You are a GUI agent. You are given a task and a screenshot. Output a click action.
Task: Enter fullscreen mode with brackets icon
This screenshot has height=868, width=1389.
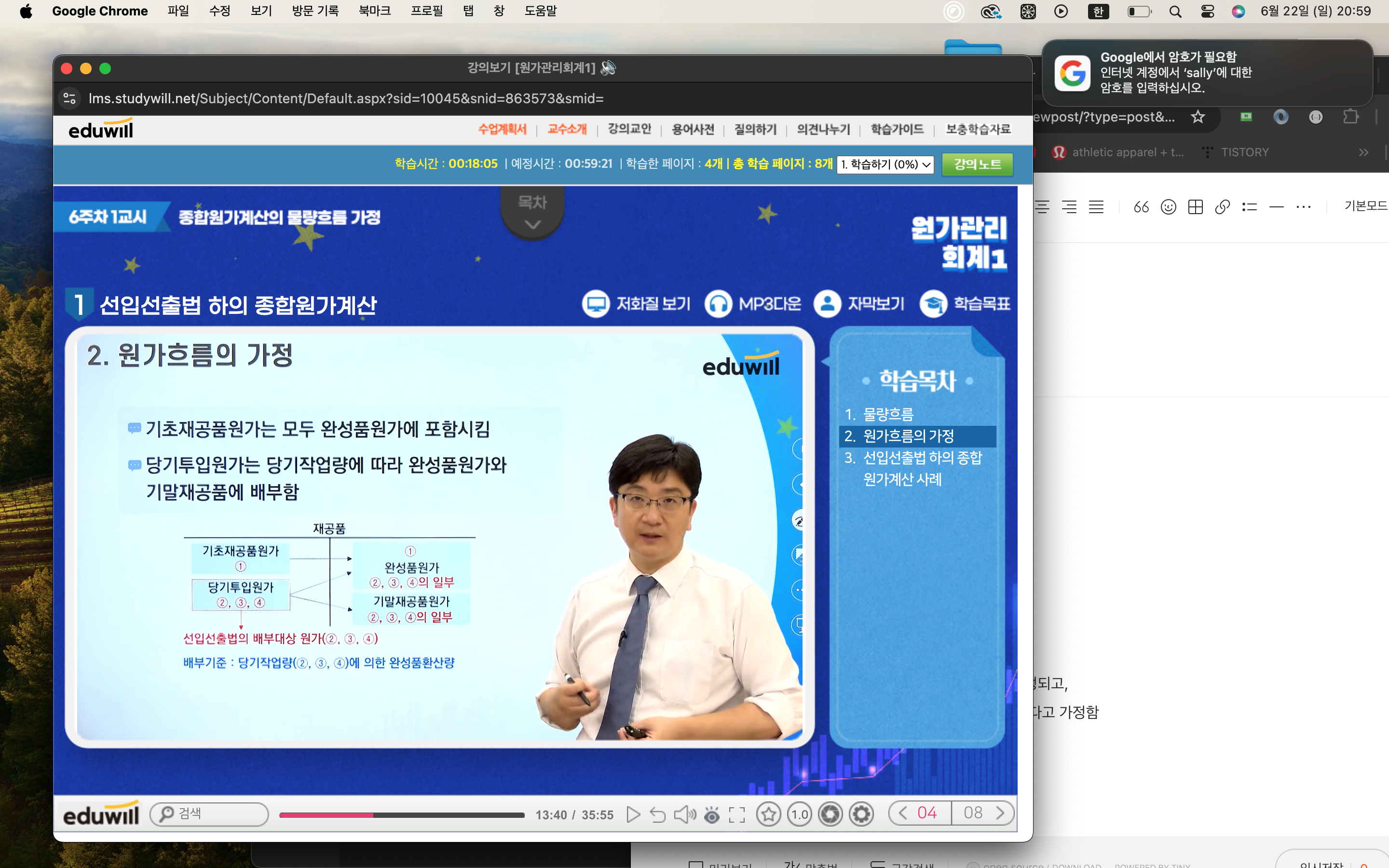[737, 814]
